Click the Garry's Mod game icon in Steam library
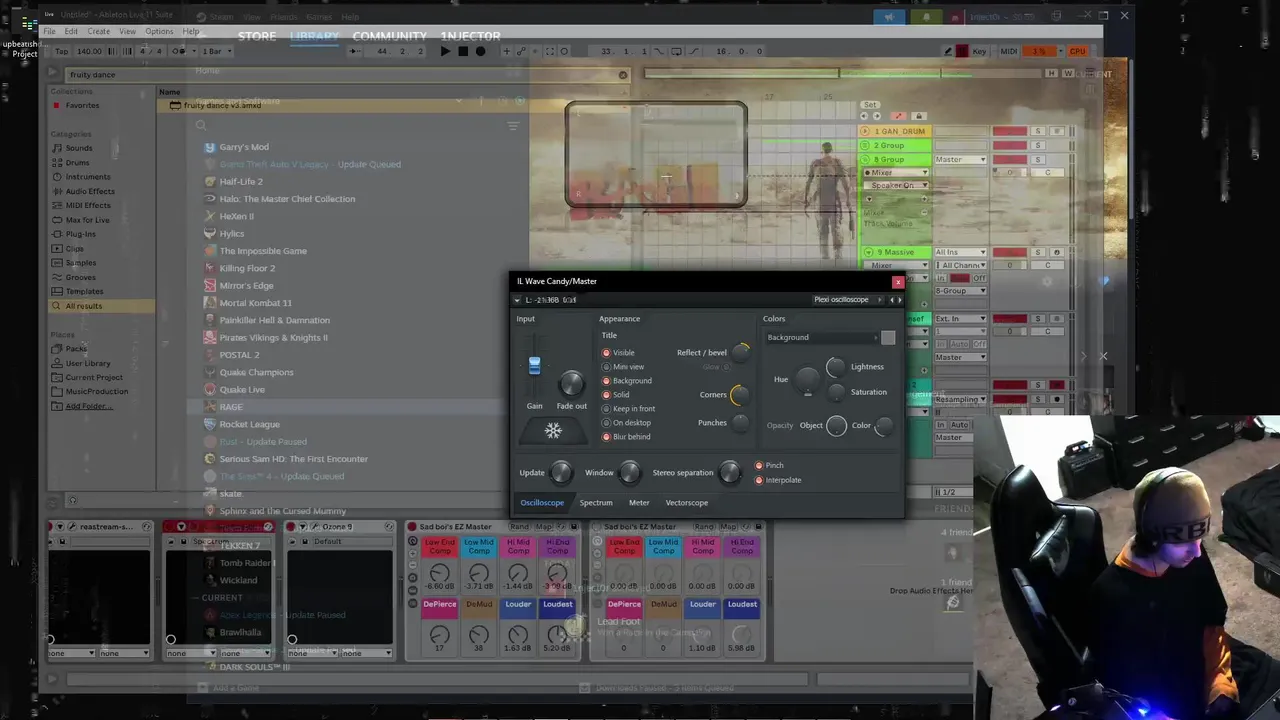The width and height of the screenshot is (1280, 720). (x=210, y=147)
